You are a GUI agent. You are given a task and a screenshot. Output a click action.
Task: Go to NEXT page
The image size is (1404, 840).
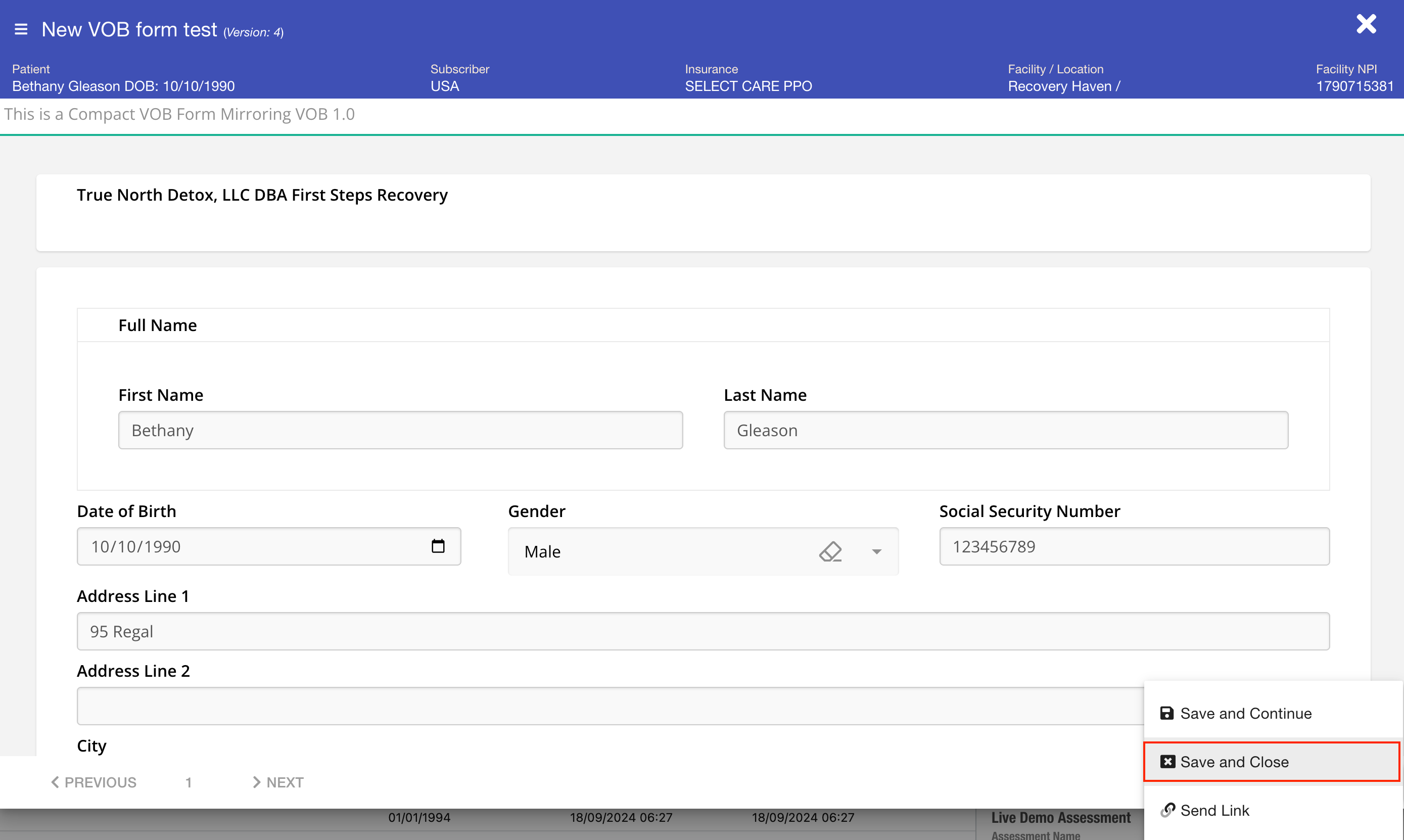point(278,782)
